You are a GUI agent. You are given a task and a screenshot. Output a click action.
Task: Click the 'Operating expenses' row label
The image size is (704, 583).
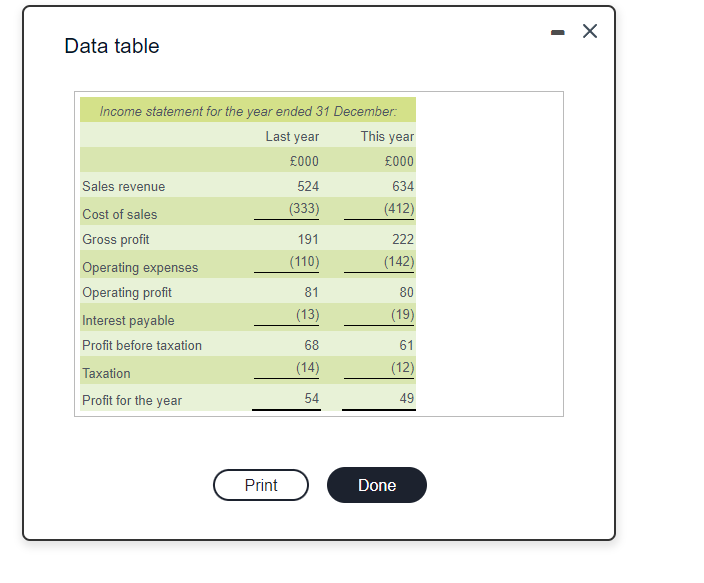point(140,267)
